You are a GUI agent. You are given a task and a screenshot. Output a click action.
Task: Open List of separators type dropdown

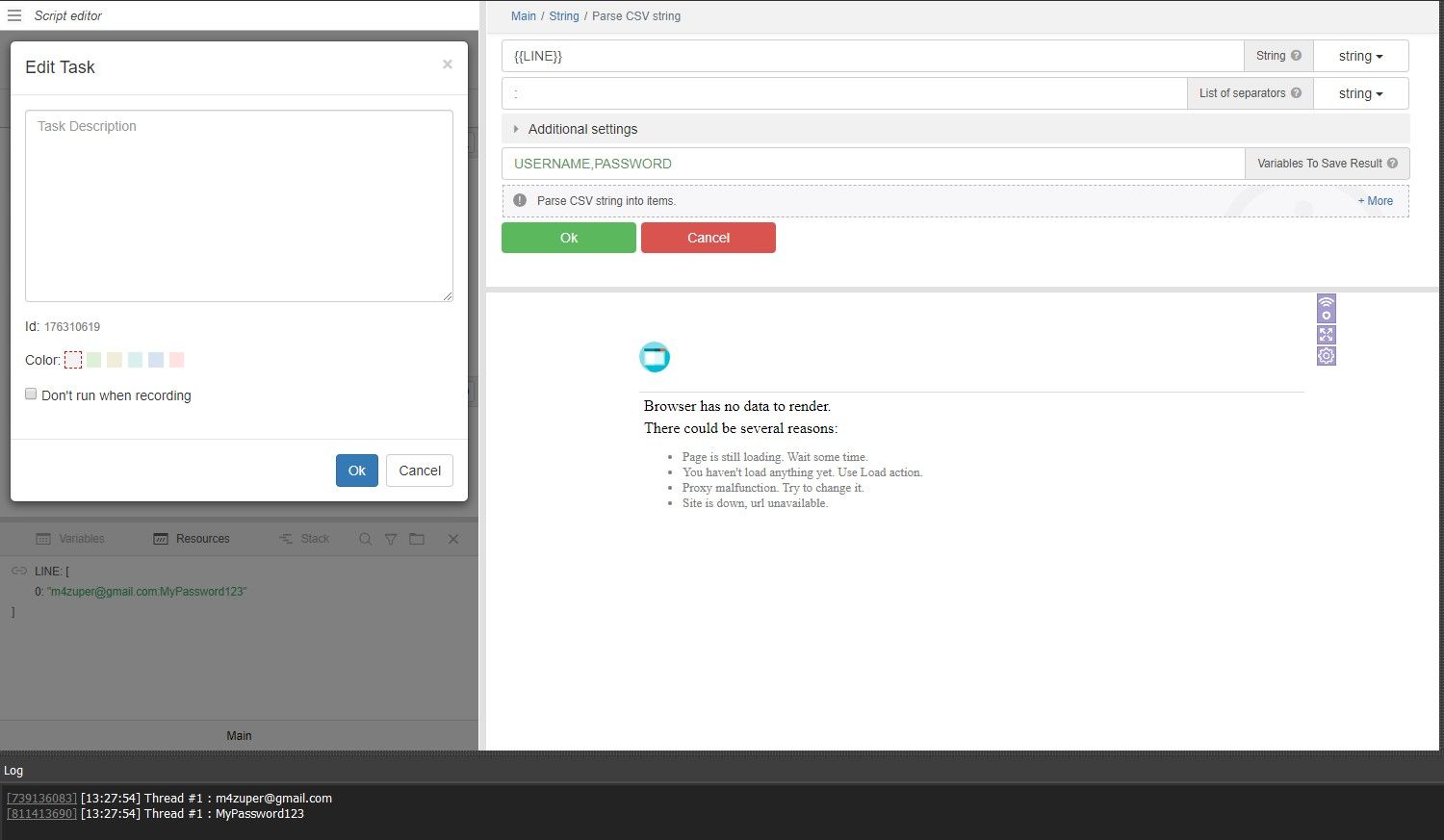click(1360, 93)
